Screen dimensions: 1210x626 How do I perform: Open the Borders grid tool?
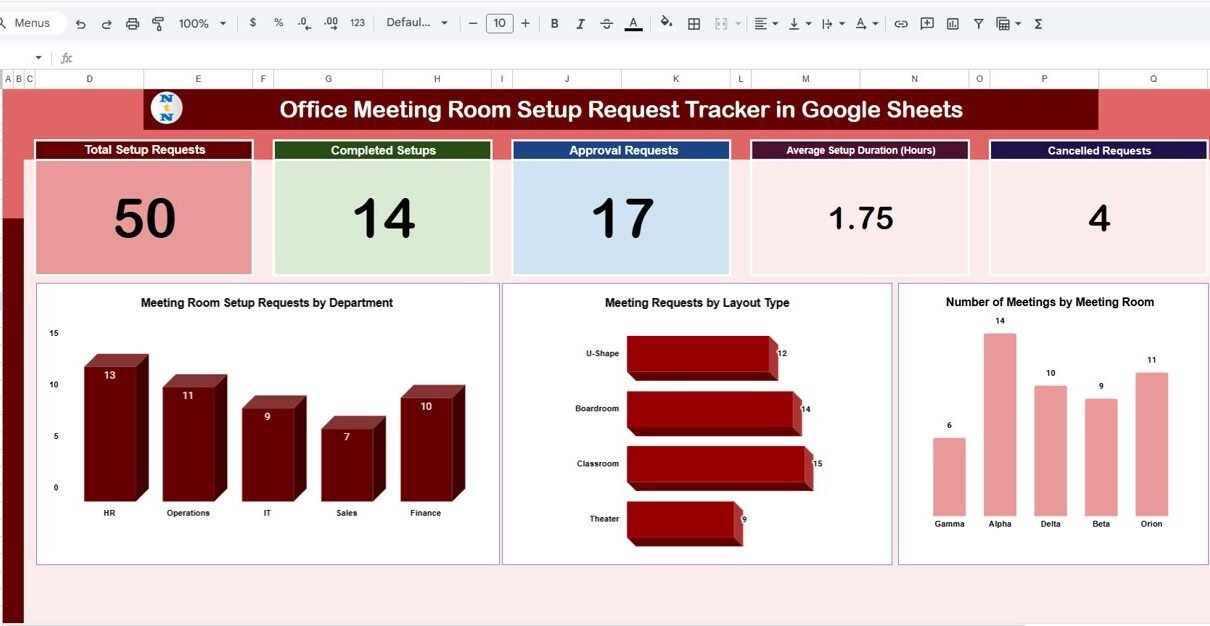click(x=694, y=24)
